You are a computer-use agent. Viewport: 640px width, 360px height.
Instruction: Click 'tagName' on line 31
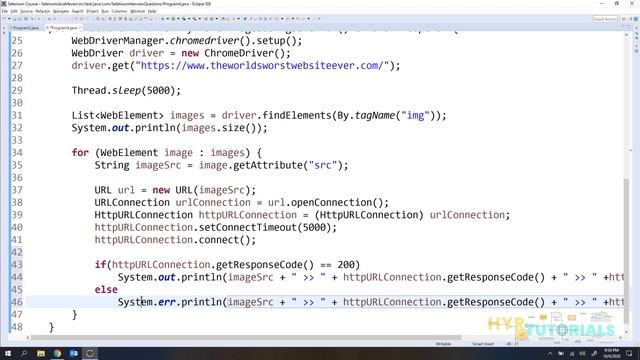click(375, 116)
